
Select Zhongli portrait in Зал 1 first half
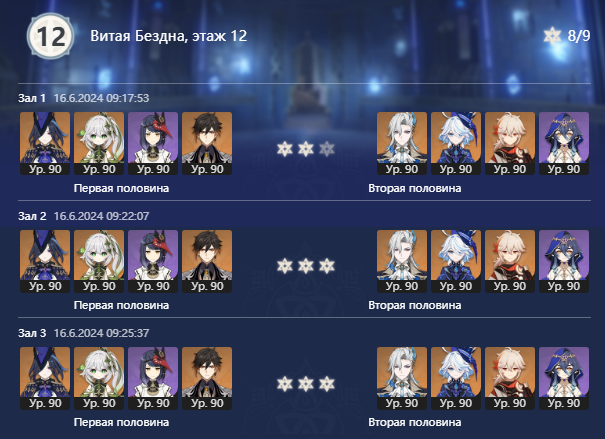tap(207, 144)
